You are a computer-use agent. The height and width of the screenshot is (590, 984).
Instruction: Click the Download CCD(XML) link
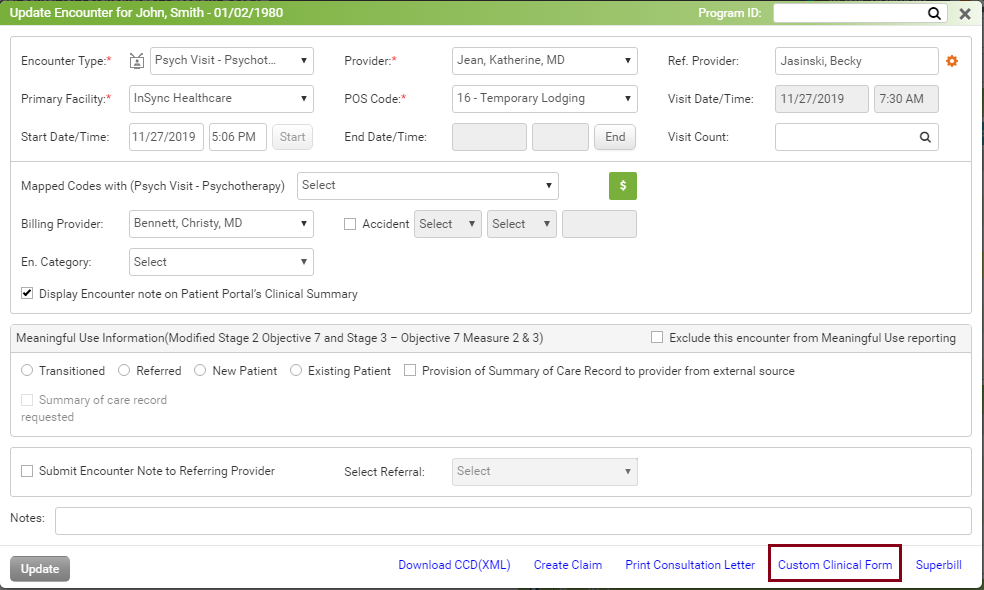(x=454, y=565)
